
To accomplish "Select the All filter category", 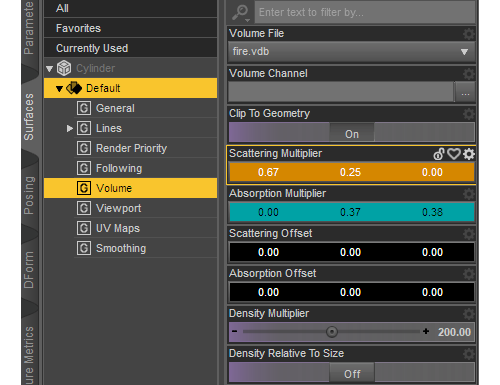I will pyautogui.click(x=130, y=8).
